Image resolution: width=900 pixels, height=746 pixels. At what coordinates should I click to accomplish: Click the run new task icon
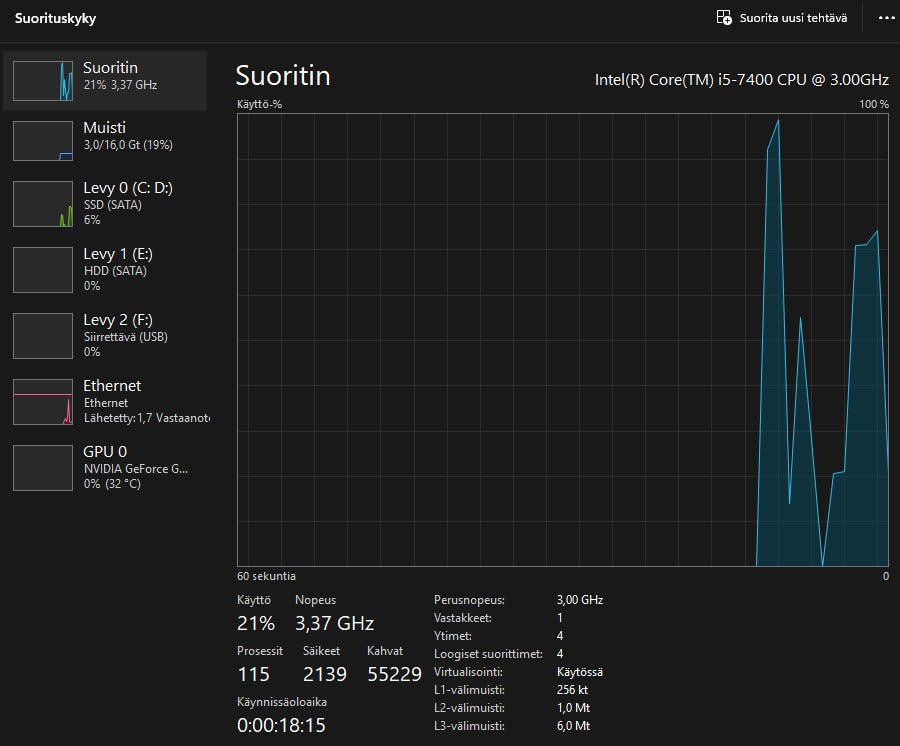[x=725, y=18]
